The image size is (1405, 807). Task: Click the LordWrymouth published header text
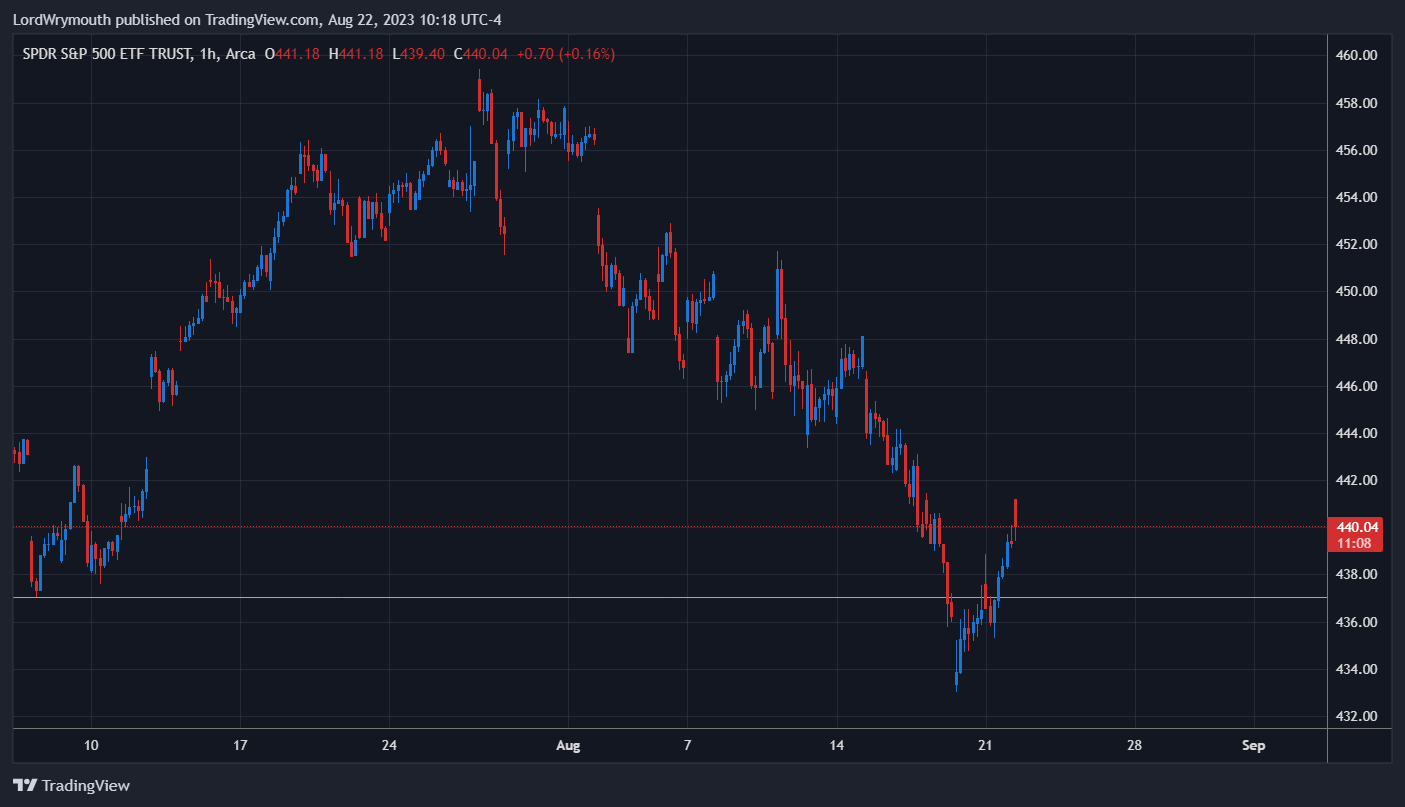coord(256,19)
